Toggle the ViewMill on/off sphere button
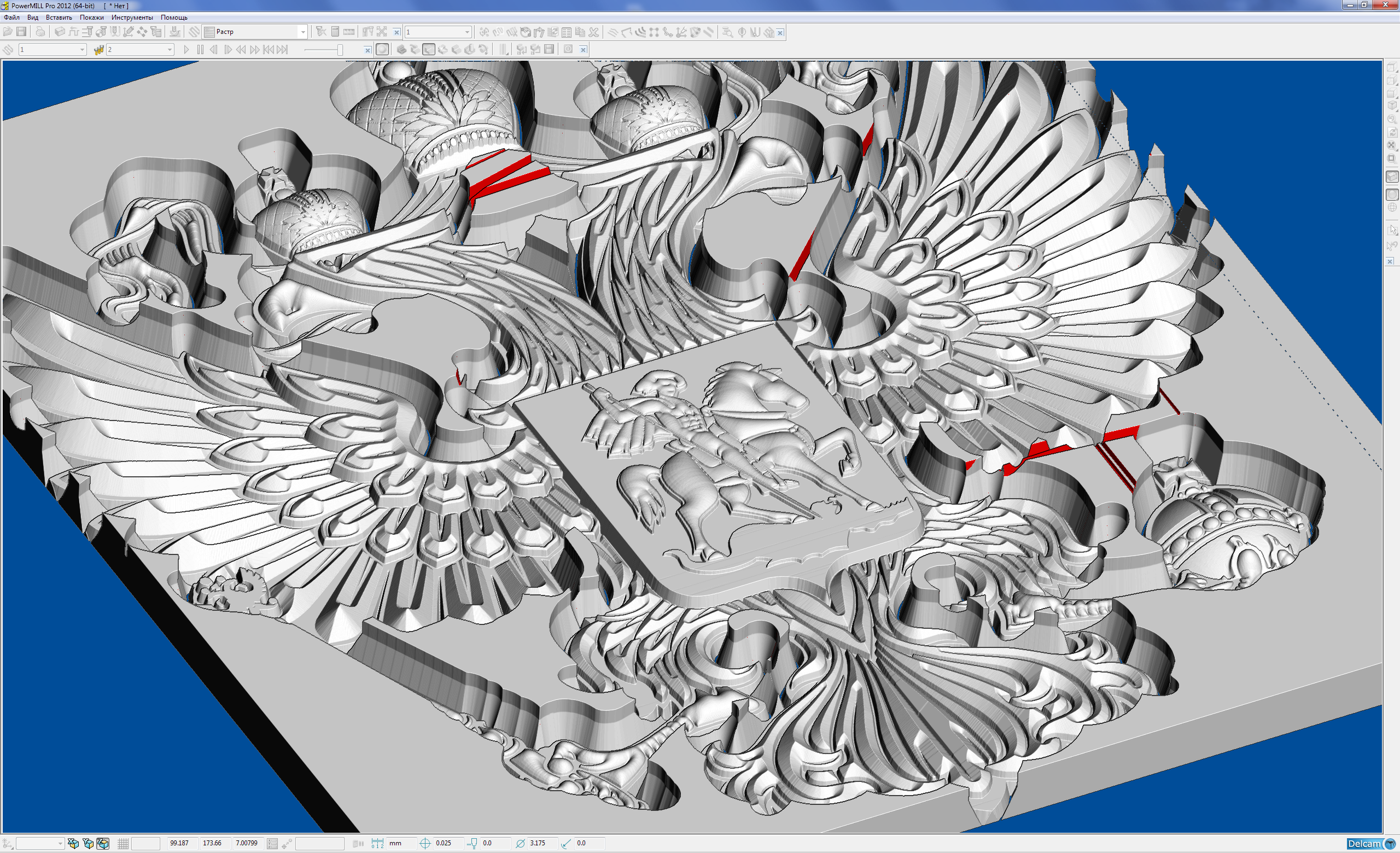The width and height of the screenshot is (1400, 853). [382, 49]
